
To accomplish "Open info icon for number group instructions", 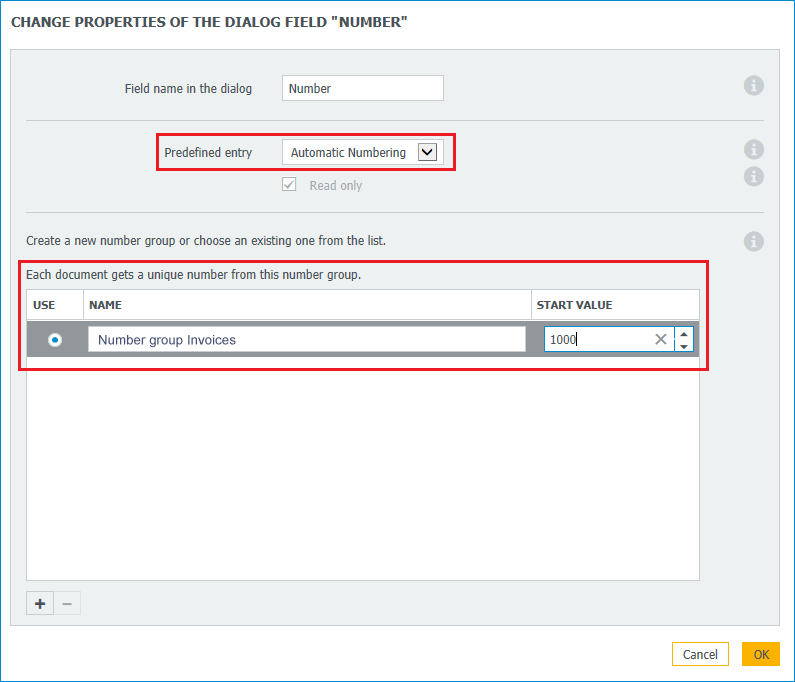I will (x=754, y=241).
